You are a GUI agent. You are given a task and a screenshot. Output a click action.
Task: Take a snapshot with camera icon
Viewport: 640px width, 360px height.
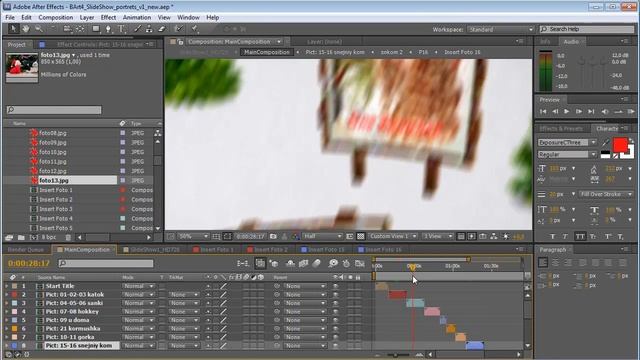(x=273, y=236)
